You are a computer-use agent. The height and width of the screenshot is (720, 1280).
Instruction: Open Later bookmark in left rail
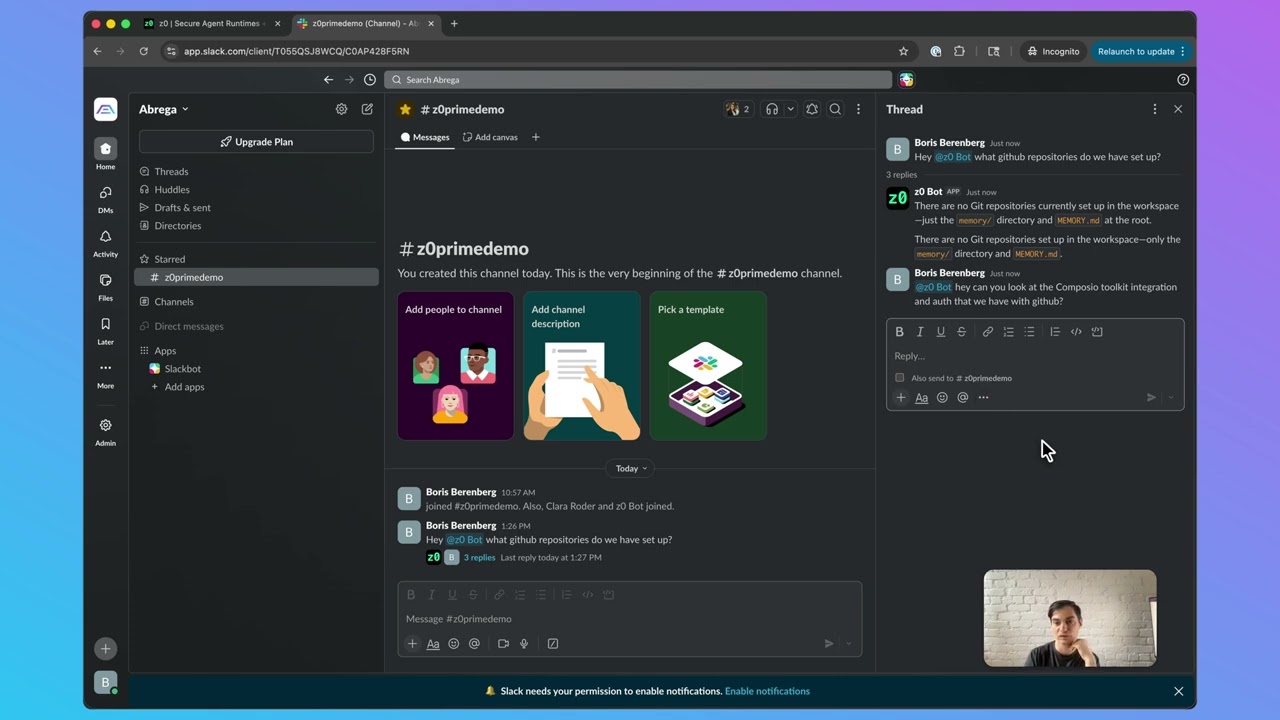[x=105, y=330]
